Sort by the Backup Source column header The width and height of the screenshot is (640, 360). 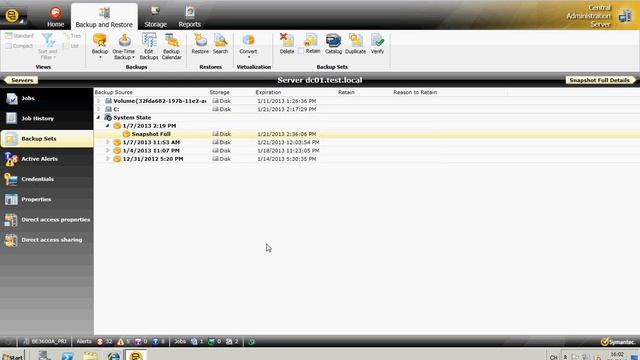pyautogui.click(x=113, y=92)
